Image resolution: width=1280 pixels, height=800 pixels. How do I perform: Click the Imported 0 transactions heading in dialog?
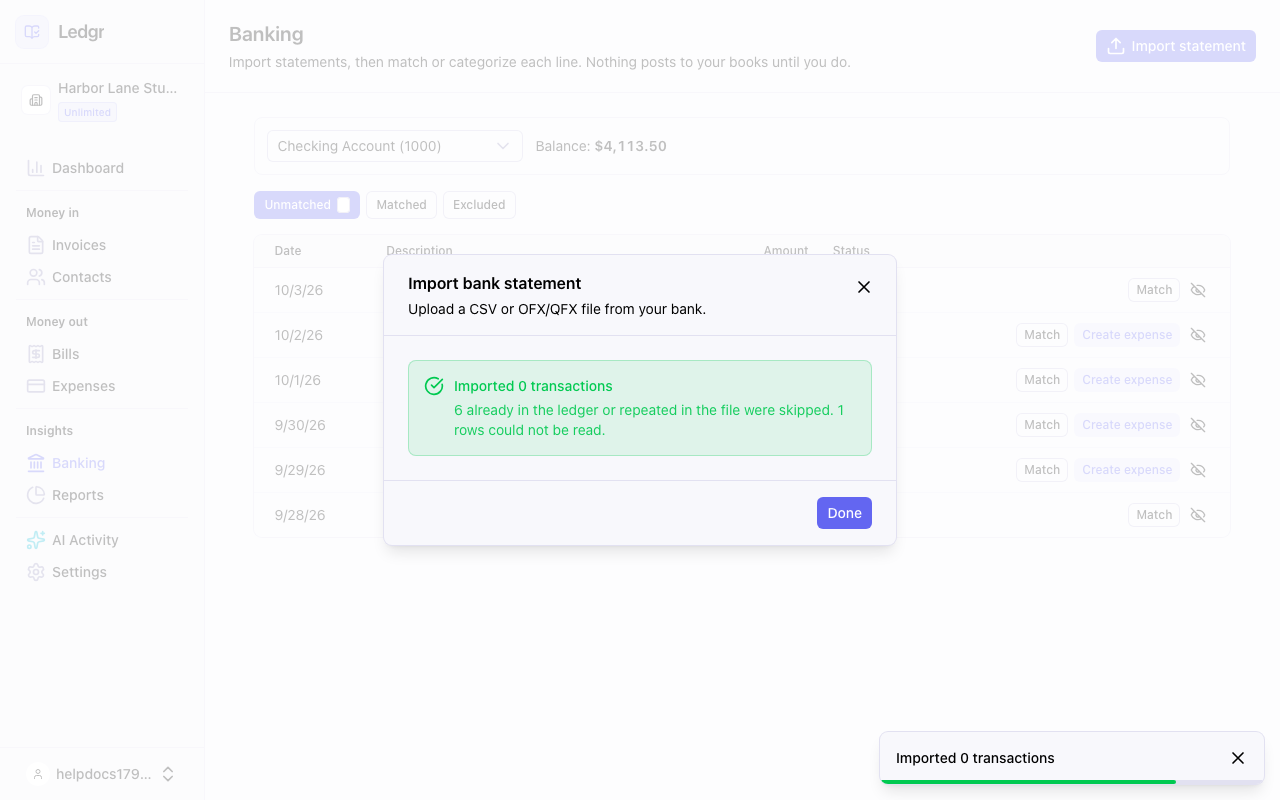tap(533, 386)
